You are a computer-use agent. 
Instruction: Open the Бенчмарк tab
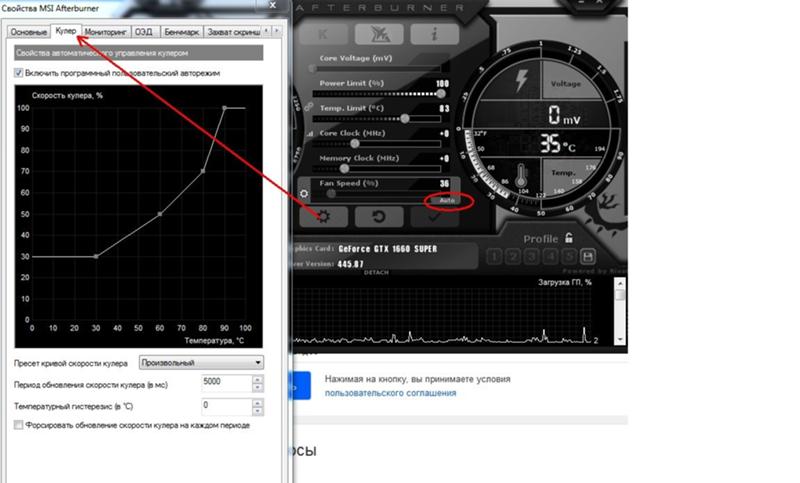(x=182, y=32)
